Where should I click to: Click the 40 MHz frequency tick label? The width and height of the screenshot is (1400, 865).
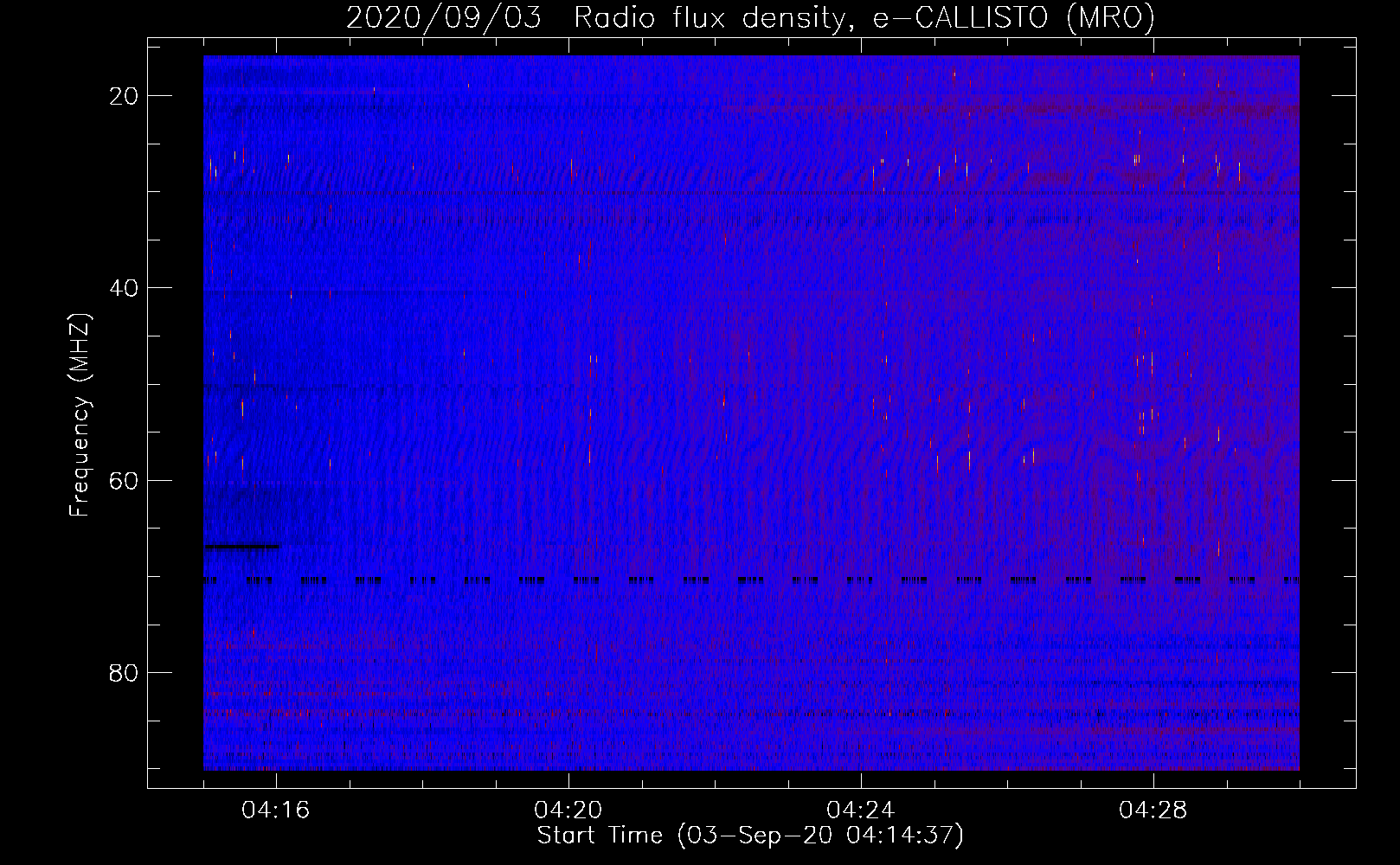click(x=124, y=288)
